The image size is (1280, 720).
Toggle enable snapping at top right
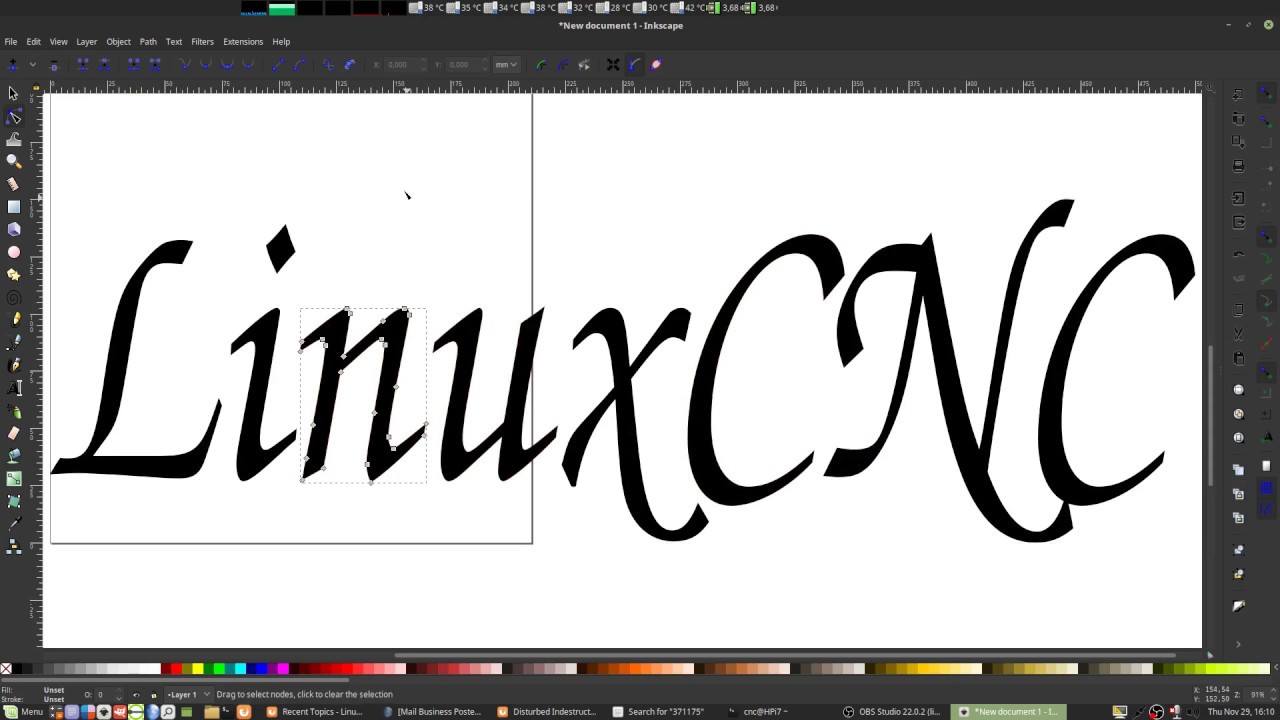(1265, 94)
